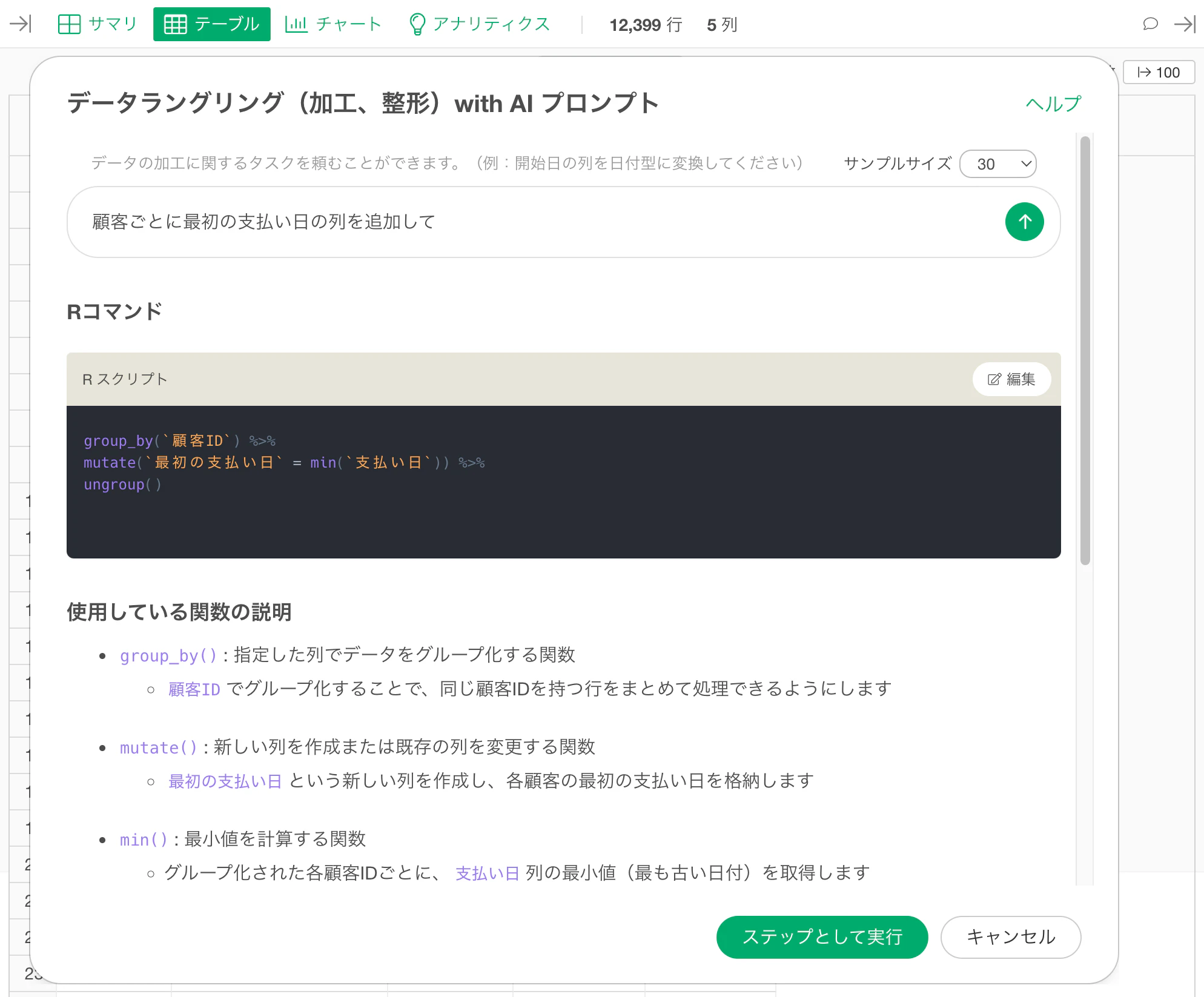Open the comments speech bubble icon

1150,24
